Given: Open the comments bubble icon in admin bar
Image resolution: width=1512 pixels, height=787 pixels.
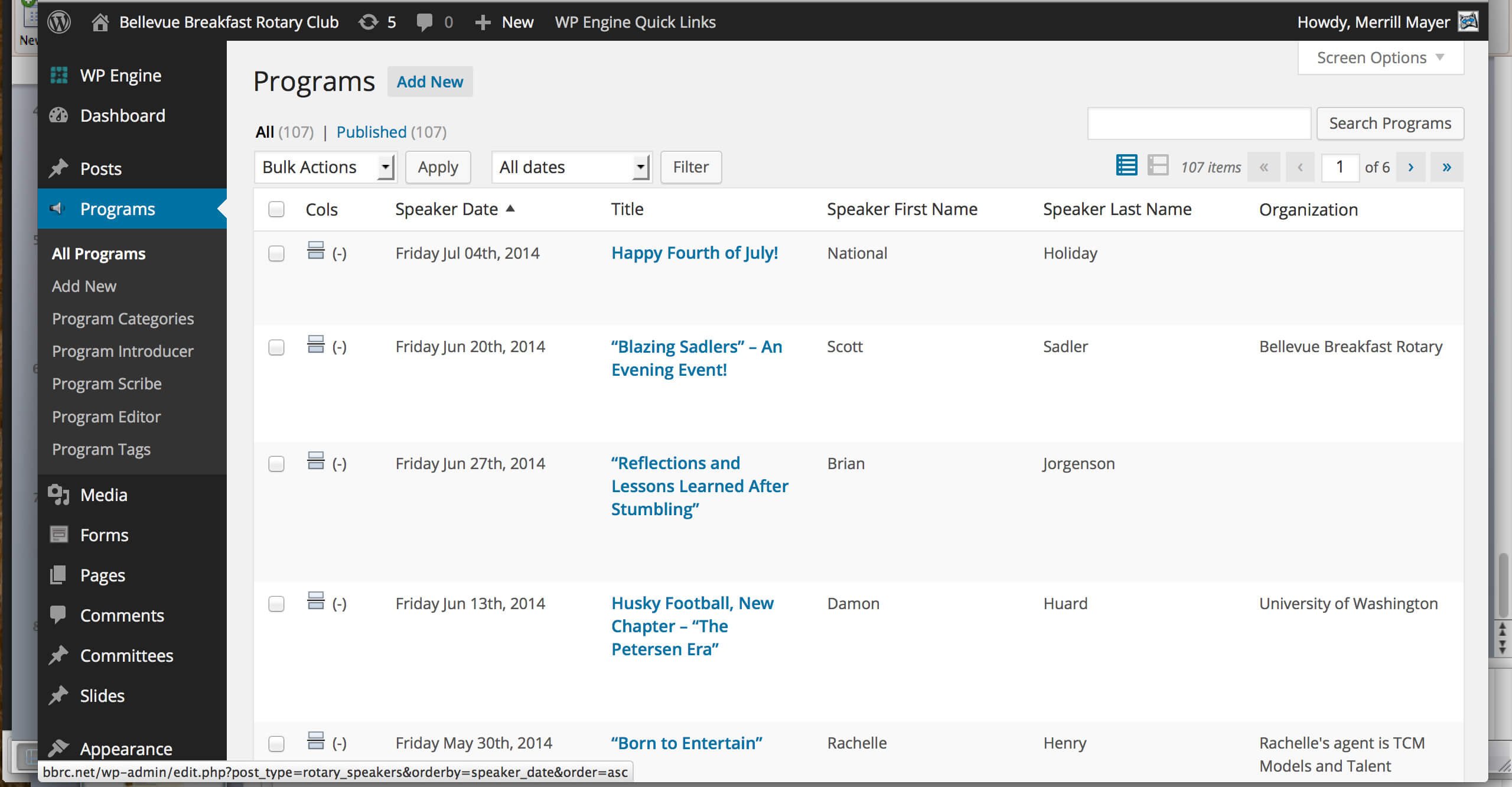Looking at the screenshot, I should tap(424, 22).
